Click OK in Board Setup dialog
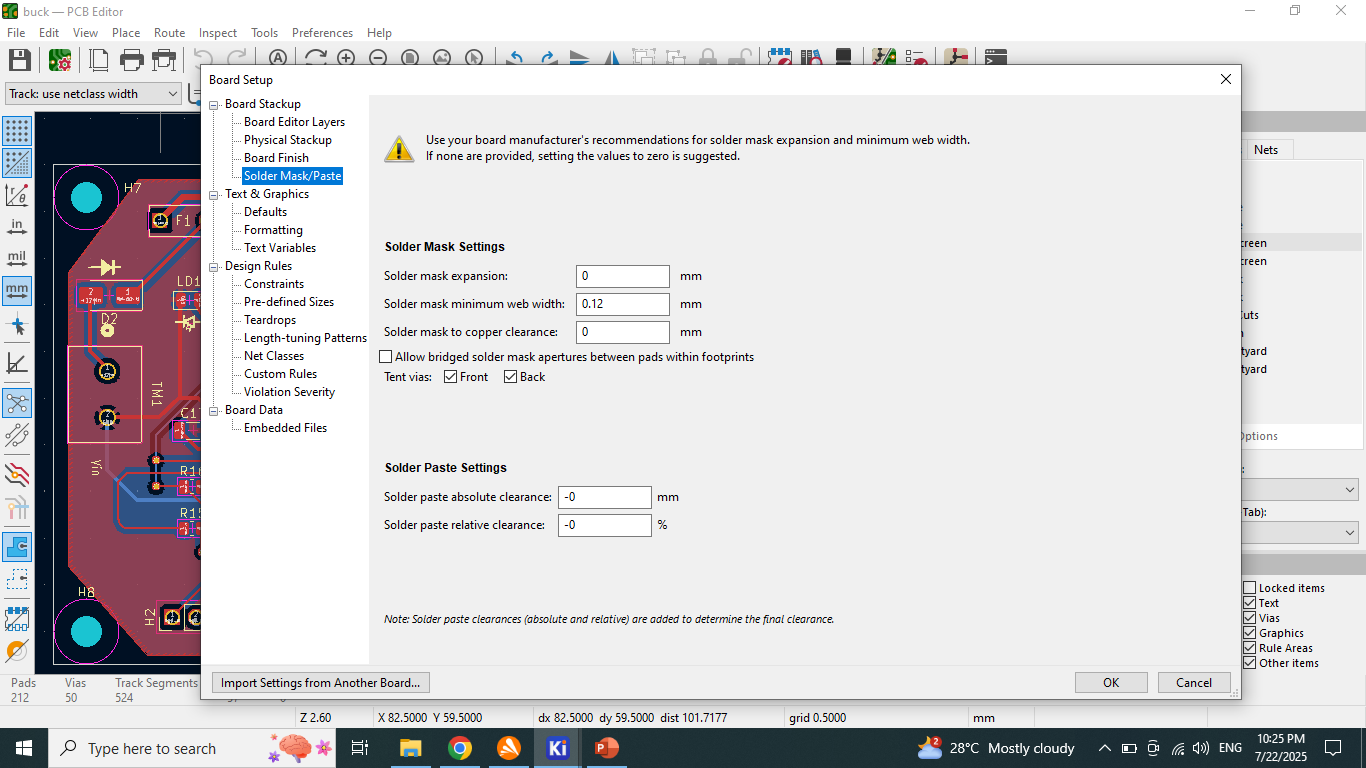 tap(1111, 683)
